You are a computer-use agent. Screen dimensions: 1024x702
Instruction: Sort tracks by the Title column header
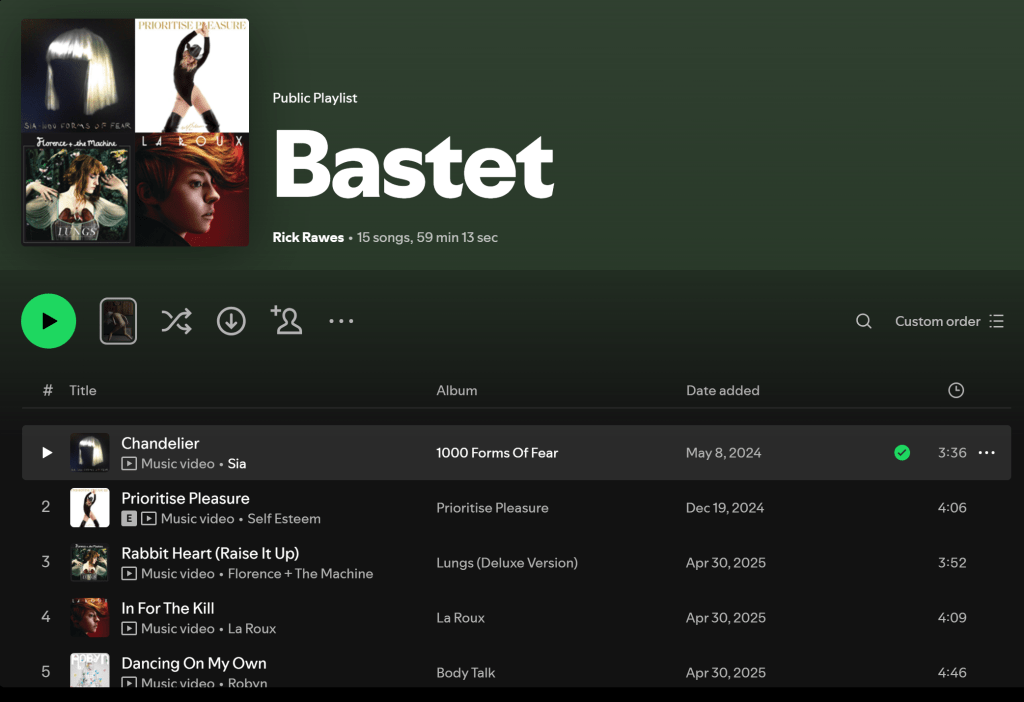(x=83, y=390)
